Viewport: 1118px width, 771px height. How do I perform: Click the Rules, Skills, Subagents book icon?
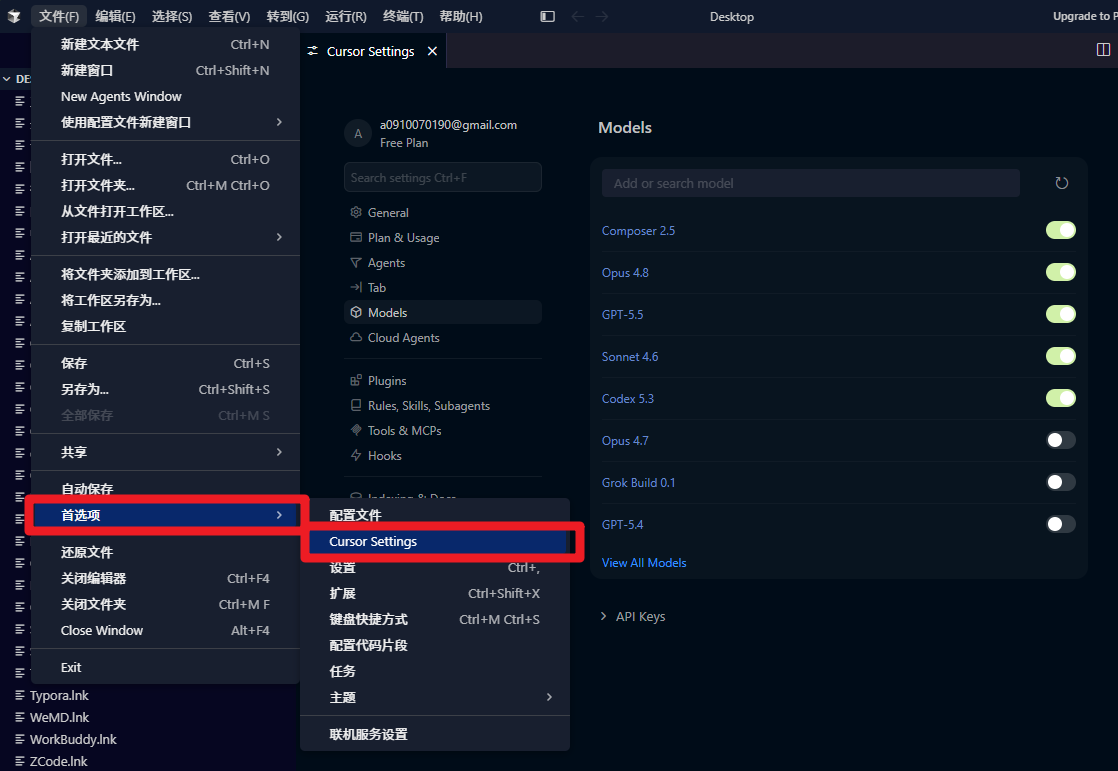[x=356, y=405]
